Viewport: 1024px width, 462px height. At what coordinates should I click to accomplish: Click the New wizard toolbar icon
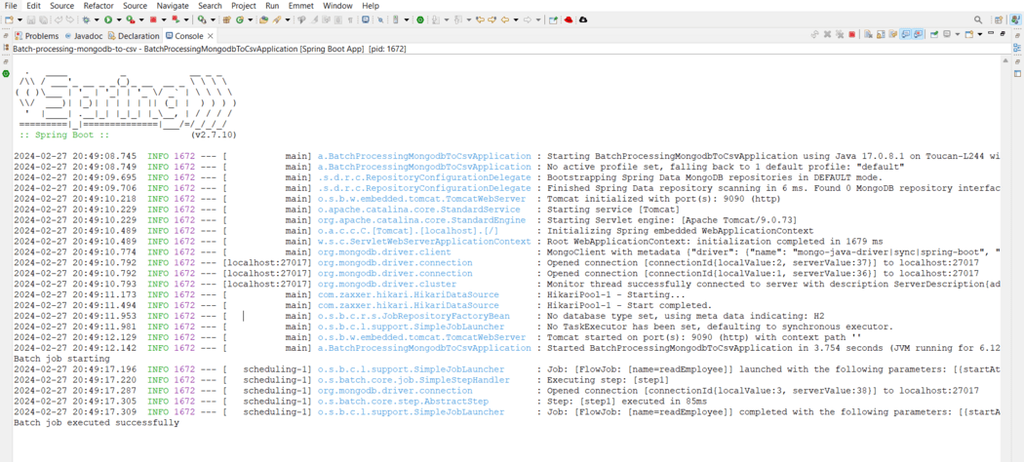click(x=8, y=20)
